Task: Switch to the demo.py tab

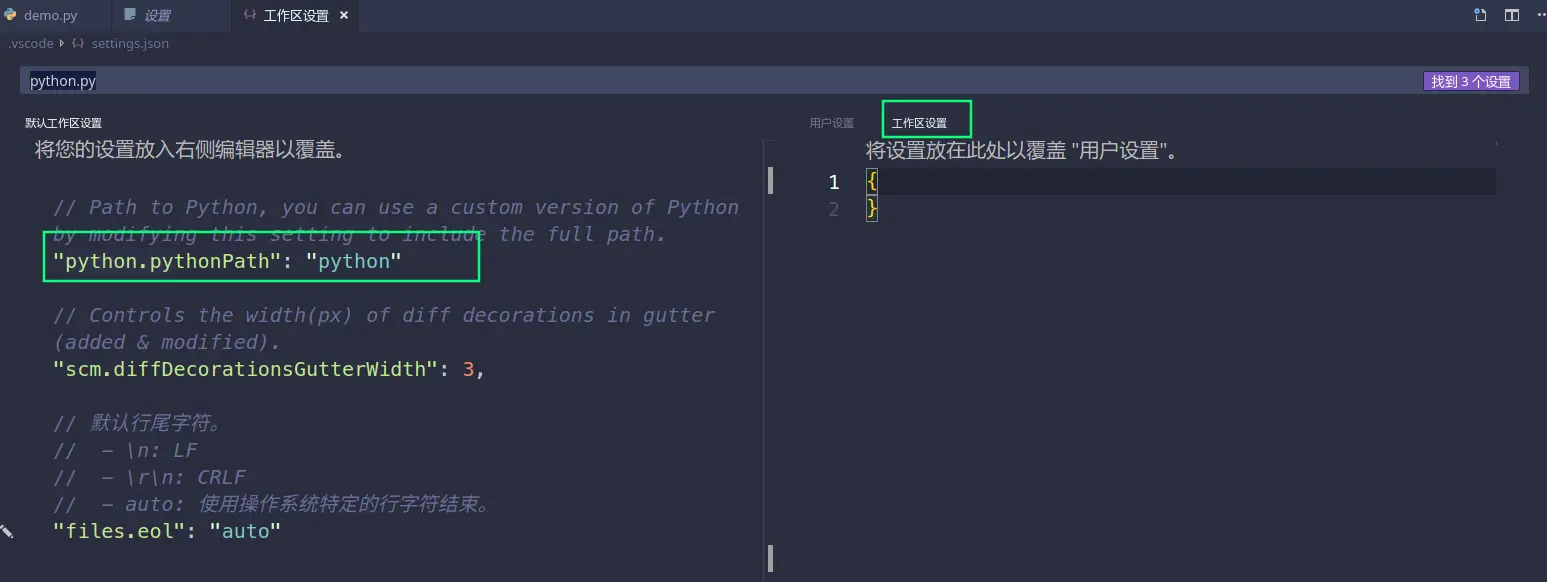Action: click(50, 16)
